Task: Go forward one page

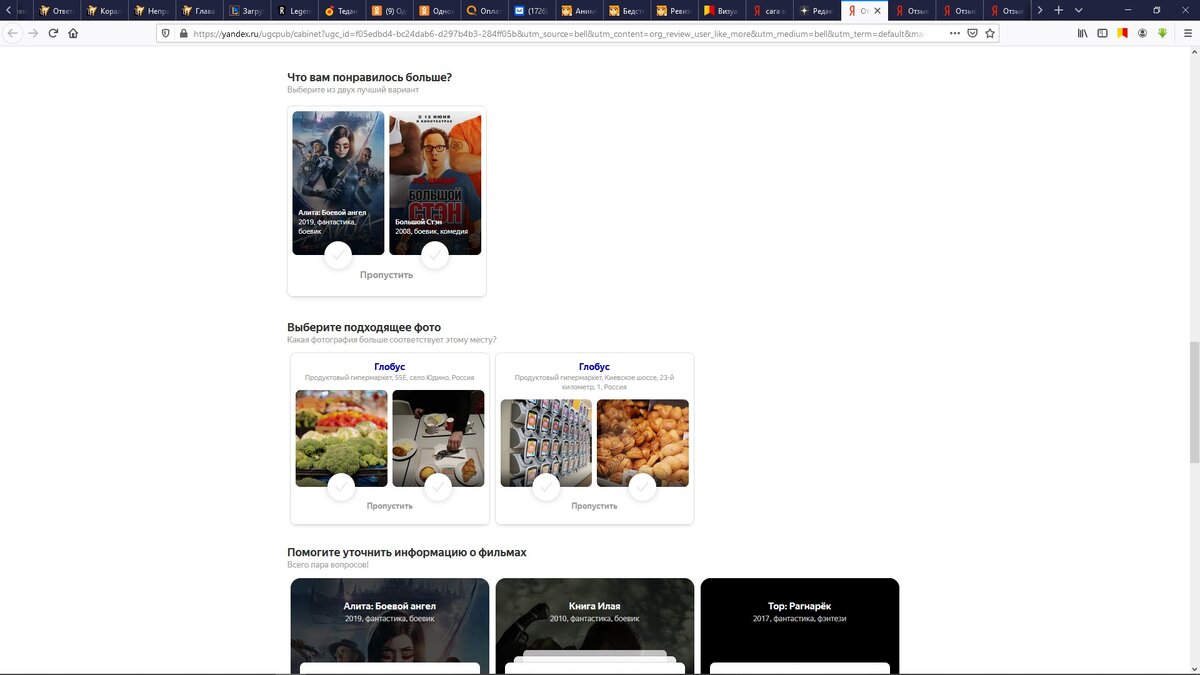Action: tap(33, 33)
